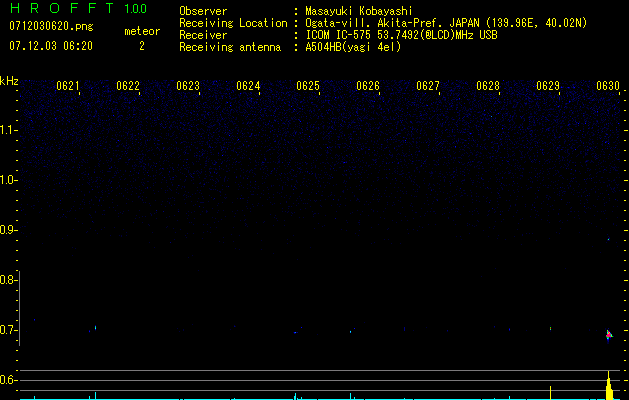
Task: Click the 1.1 kHz axis label
Action: (7, 130)
